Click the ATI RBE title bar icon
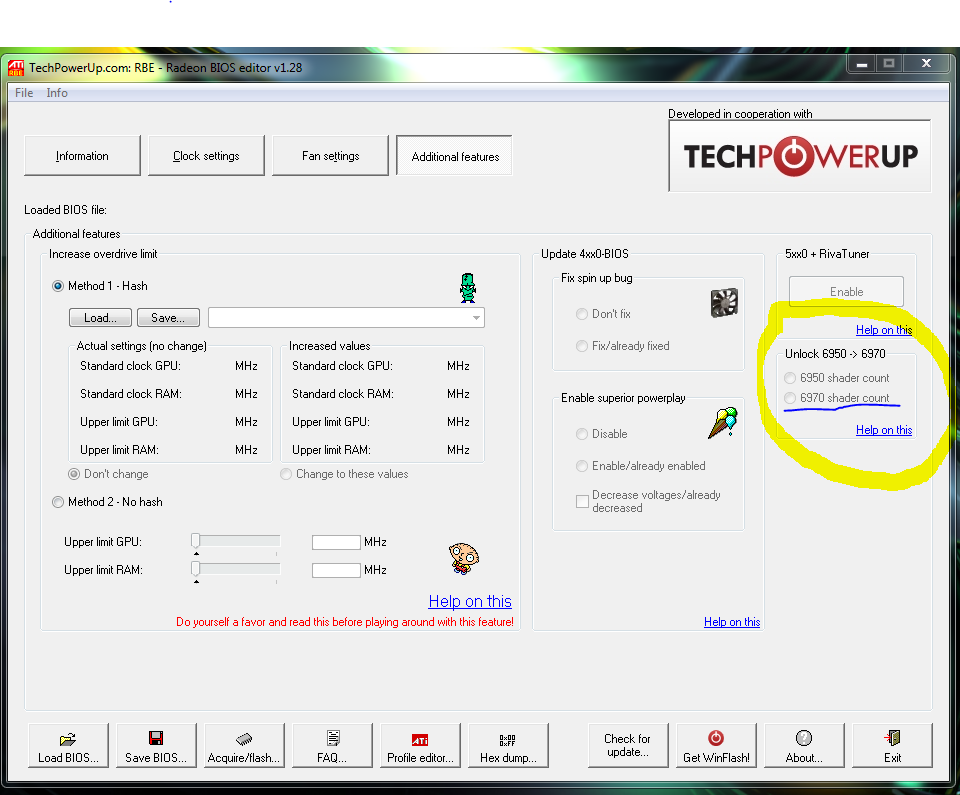Screen dimensions: 960x795 16,68
